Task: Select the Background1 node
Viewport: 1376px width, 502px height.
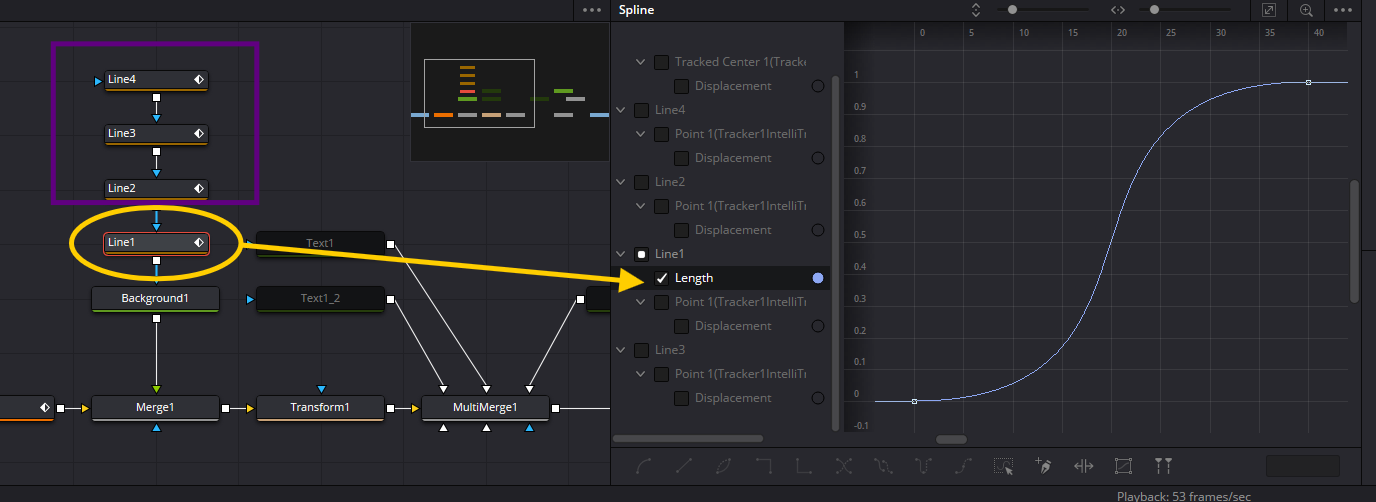Action: click(x=155, y=298)
